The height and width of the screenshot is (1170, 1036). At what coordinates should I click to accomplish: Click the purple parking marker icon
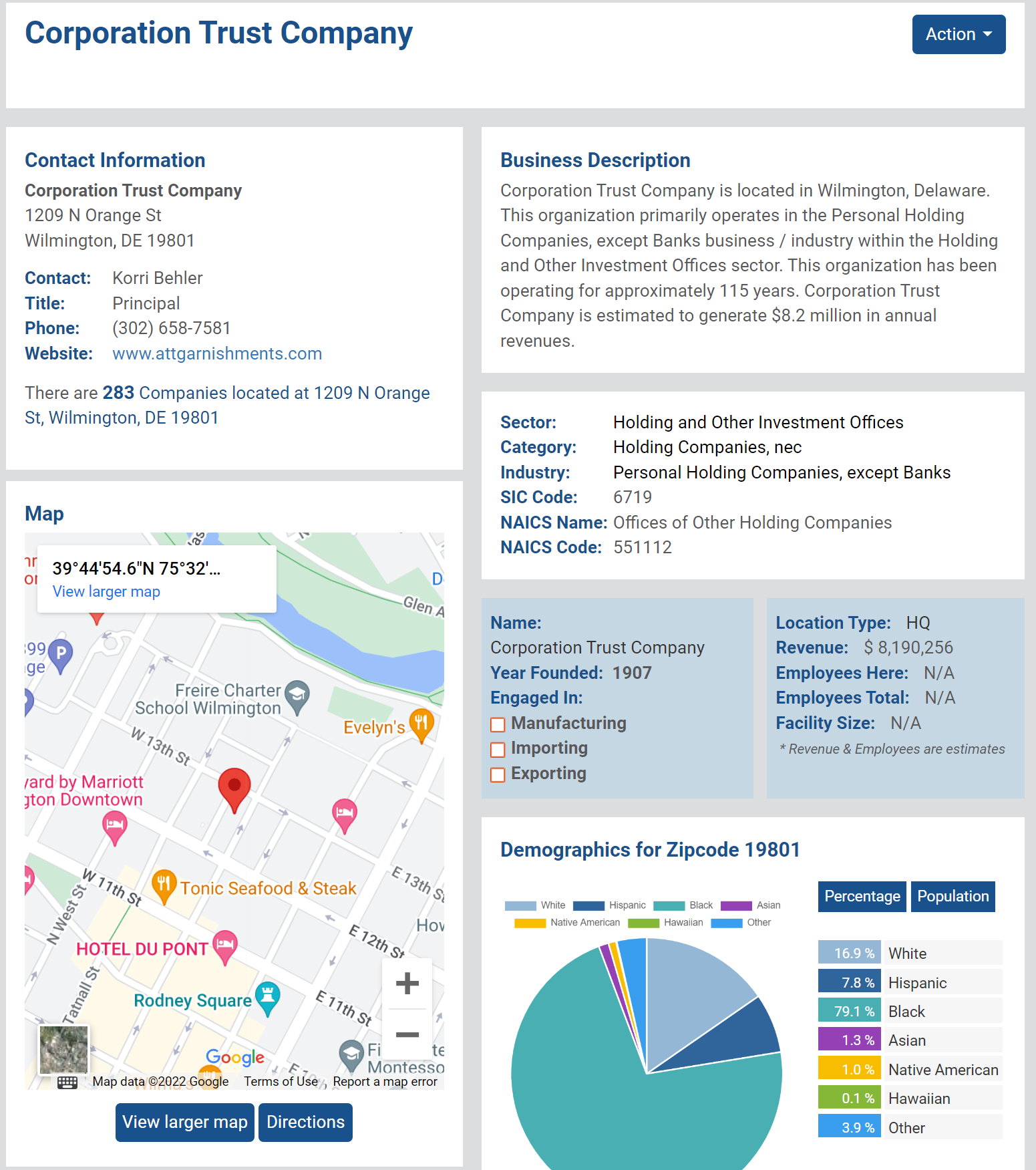pyautogui.click(x=61, y=656)
